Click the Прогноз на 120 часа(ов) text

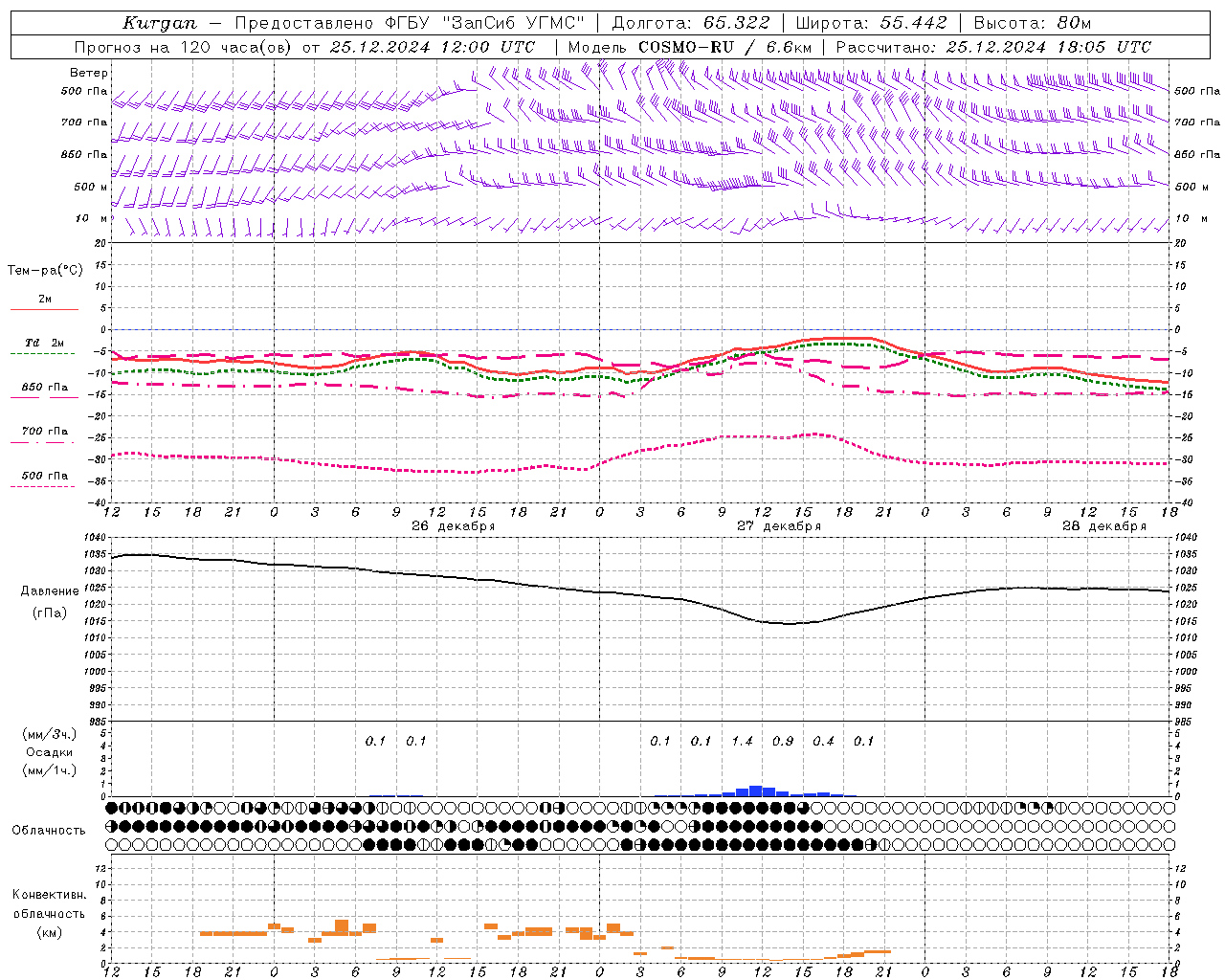[184, 47]
